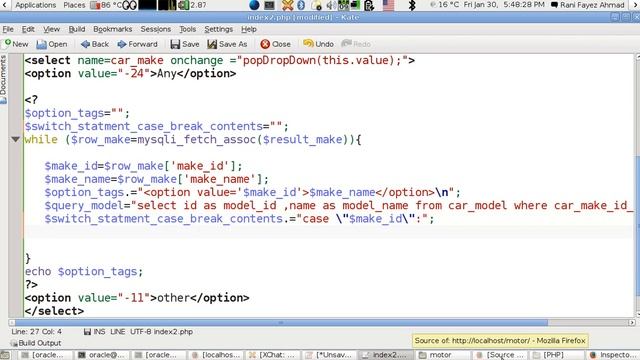Click the 2.87 load monitor applet
This screenshot has width=640, height=360.
coord(193,5)
